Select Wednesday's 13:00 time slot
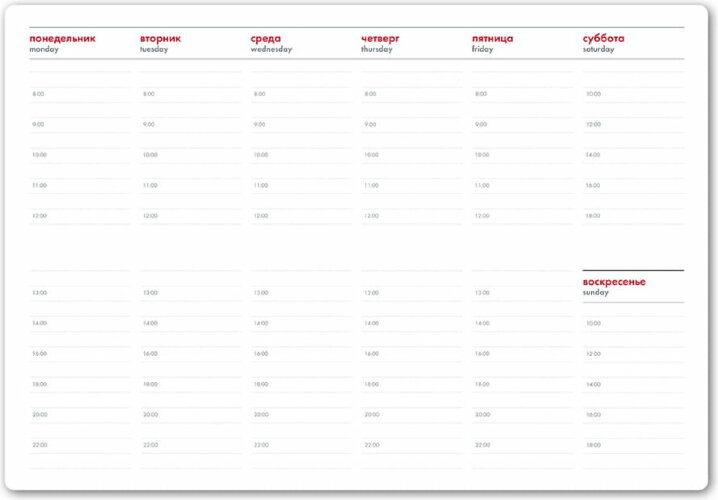718x500 pixels. pyautogui.click(x=301, y=293)
